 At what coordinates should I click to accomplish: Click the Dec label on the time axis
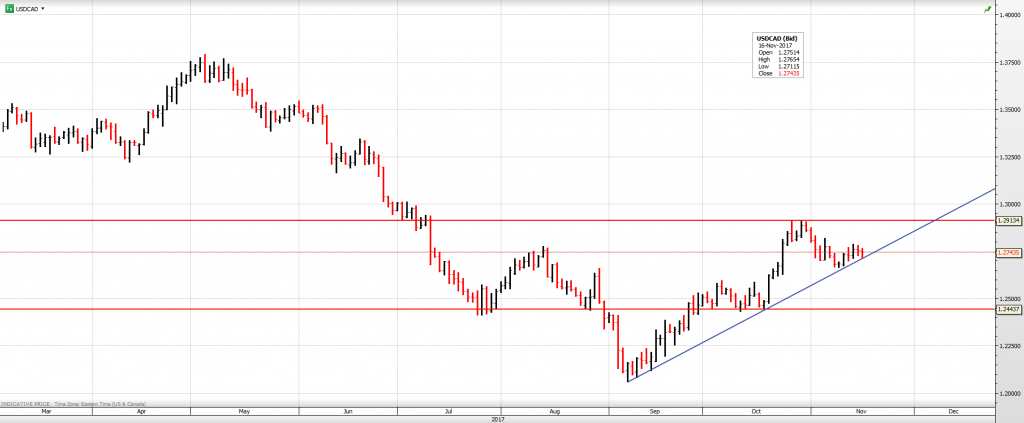point(952,411)
